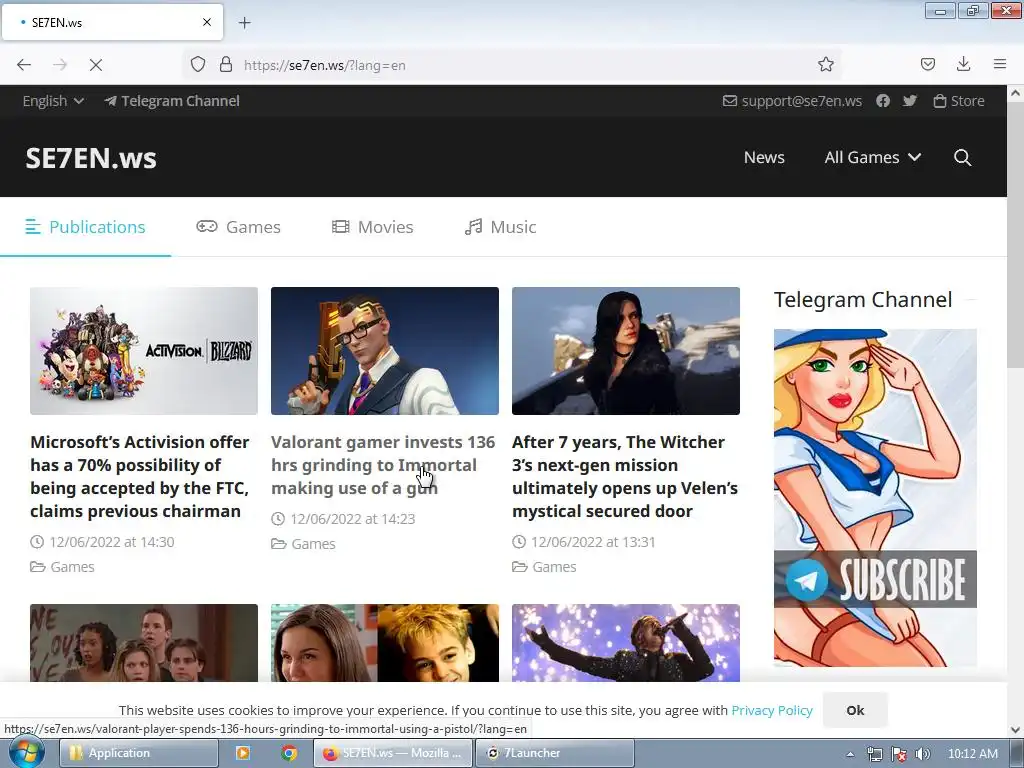
Task: Select the Publications tab
Action: pyautogui.click(x=86, y=227)
